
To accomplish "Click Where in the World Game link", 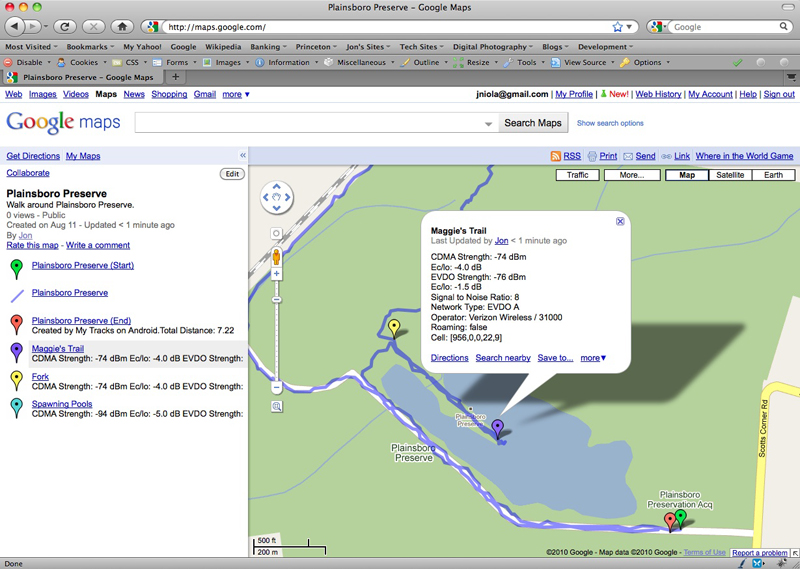I will [744, 156].
